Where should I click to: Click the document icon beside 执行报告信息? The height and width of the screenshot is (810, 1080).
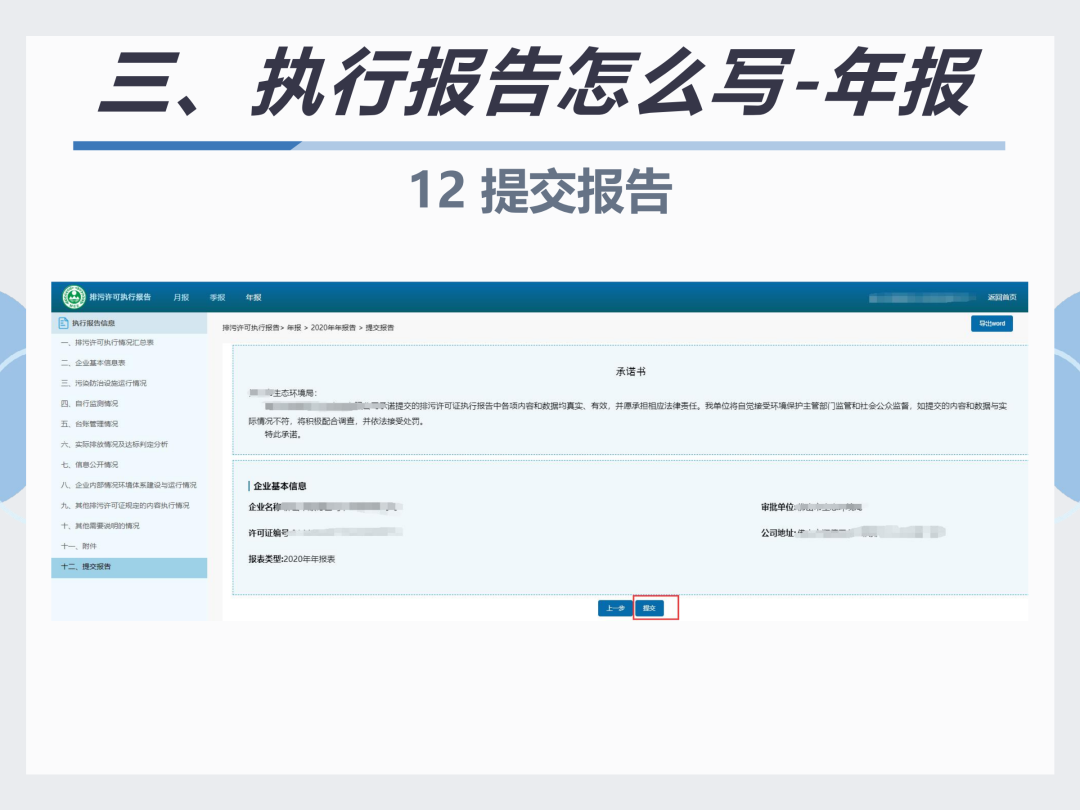point(63,323)
